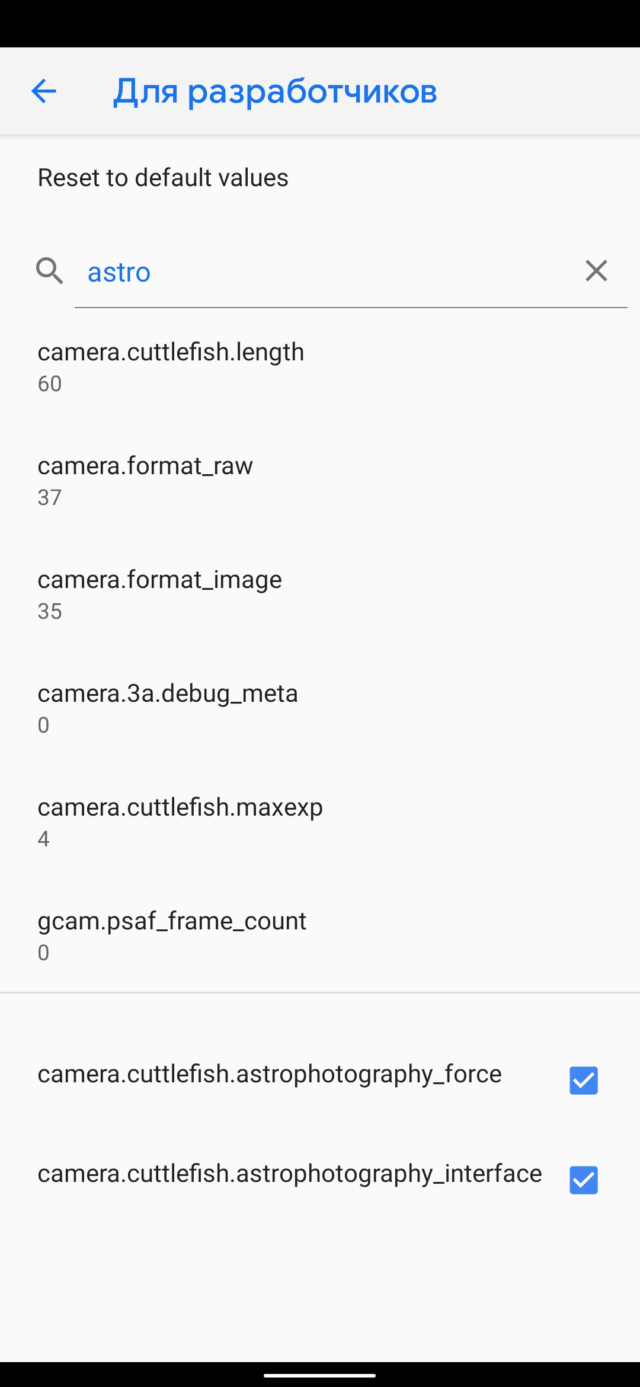Tap the bottom navigation gesture handle
Image resolution: width=640 pixels, height=1387 pixels.
coord(320,1375)
